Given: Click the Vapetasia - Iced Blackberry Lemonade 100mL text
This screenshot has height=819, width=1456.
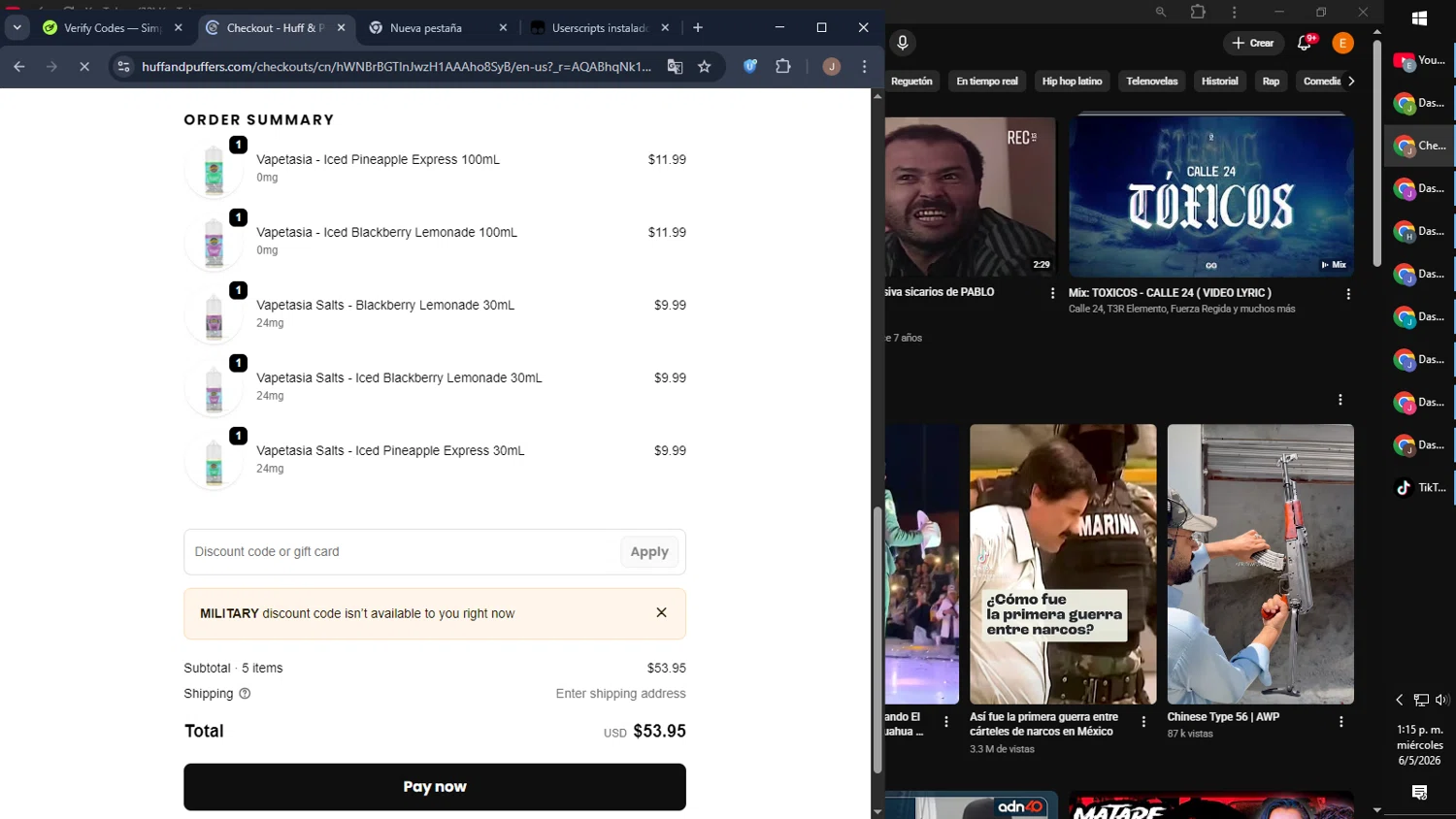Looking at the screenshot, I should (386, 232).
